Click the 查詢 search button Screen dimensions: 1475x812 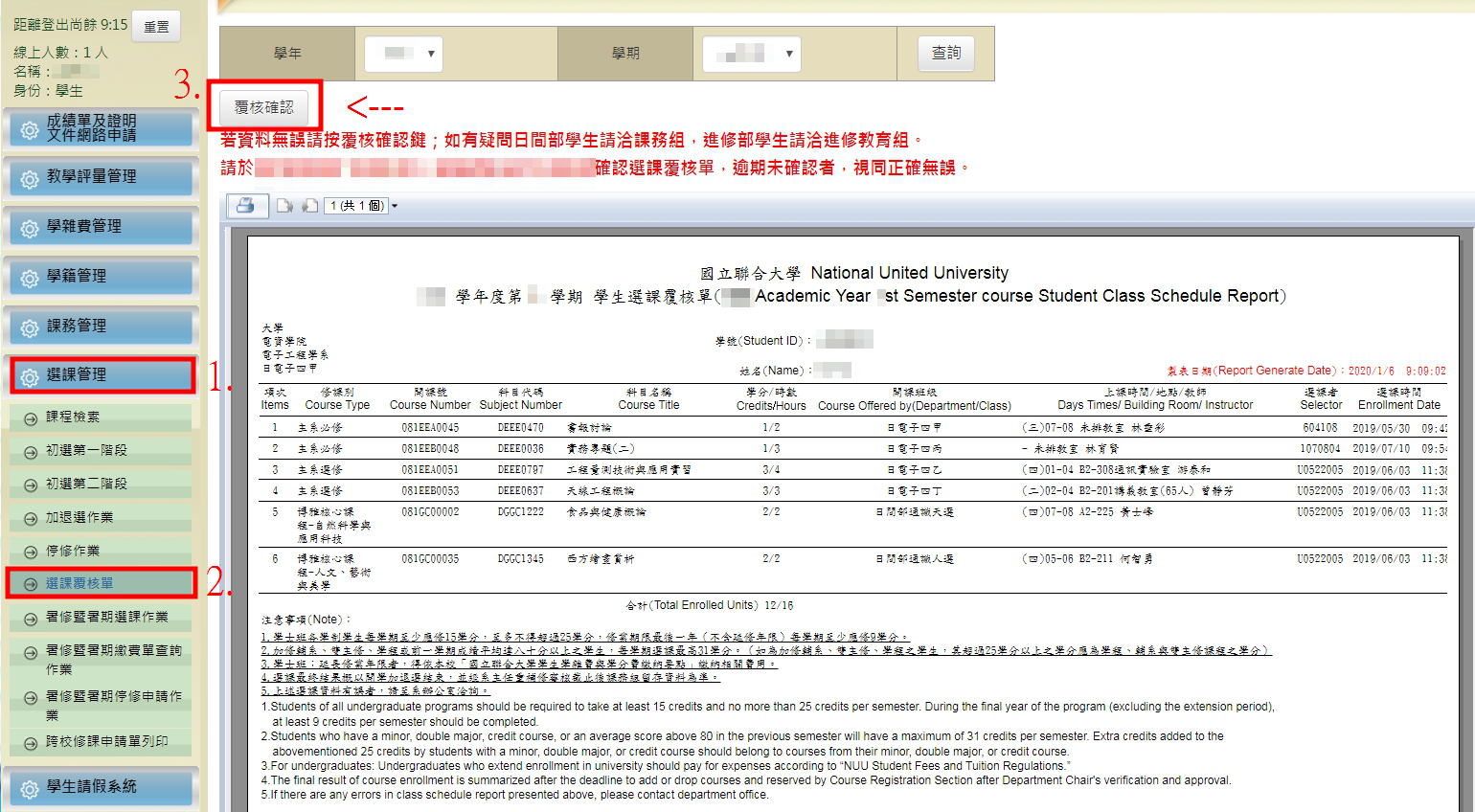(x=946, y=53)
